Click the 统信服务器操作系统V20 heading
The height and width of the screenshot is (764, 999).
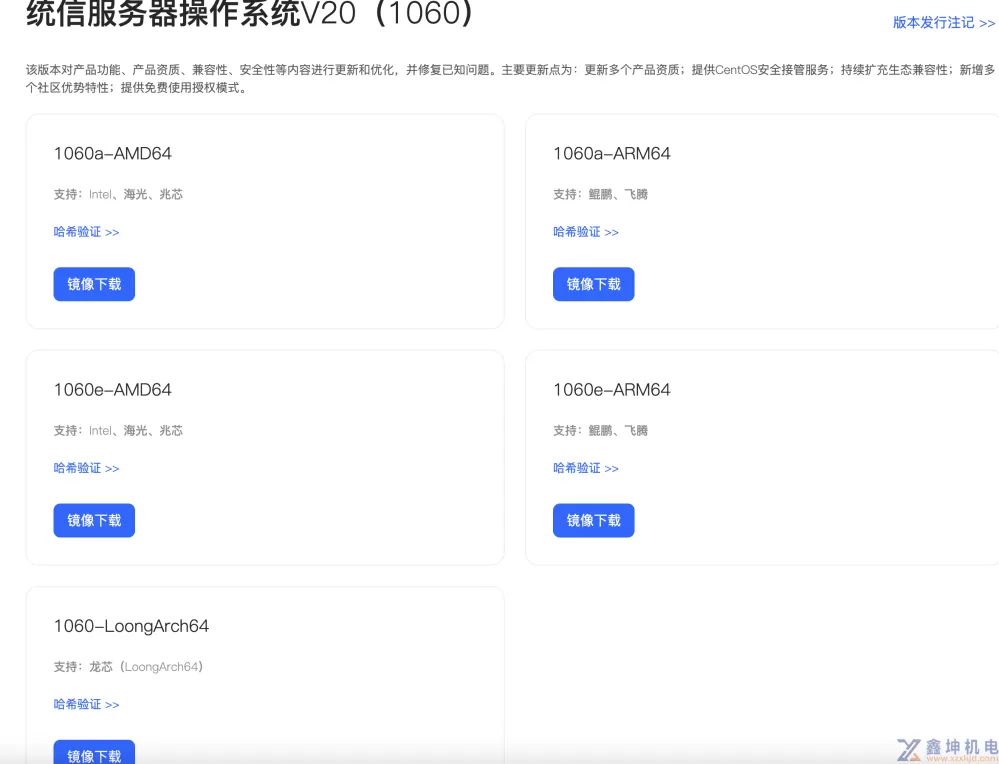pos(249,13)
